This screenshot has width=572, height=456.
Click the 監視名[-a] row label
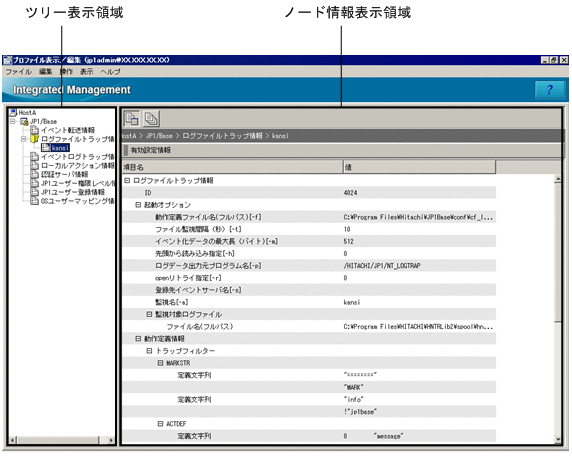pyautogui.click(x=171, y=302)
